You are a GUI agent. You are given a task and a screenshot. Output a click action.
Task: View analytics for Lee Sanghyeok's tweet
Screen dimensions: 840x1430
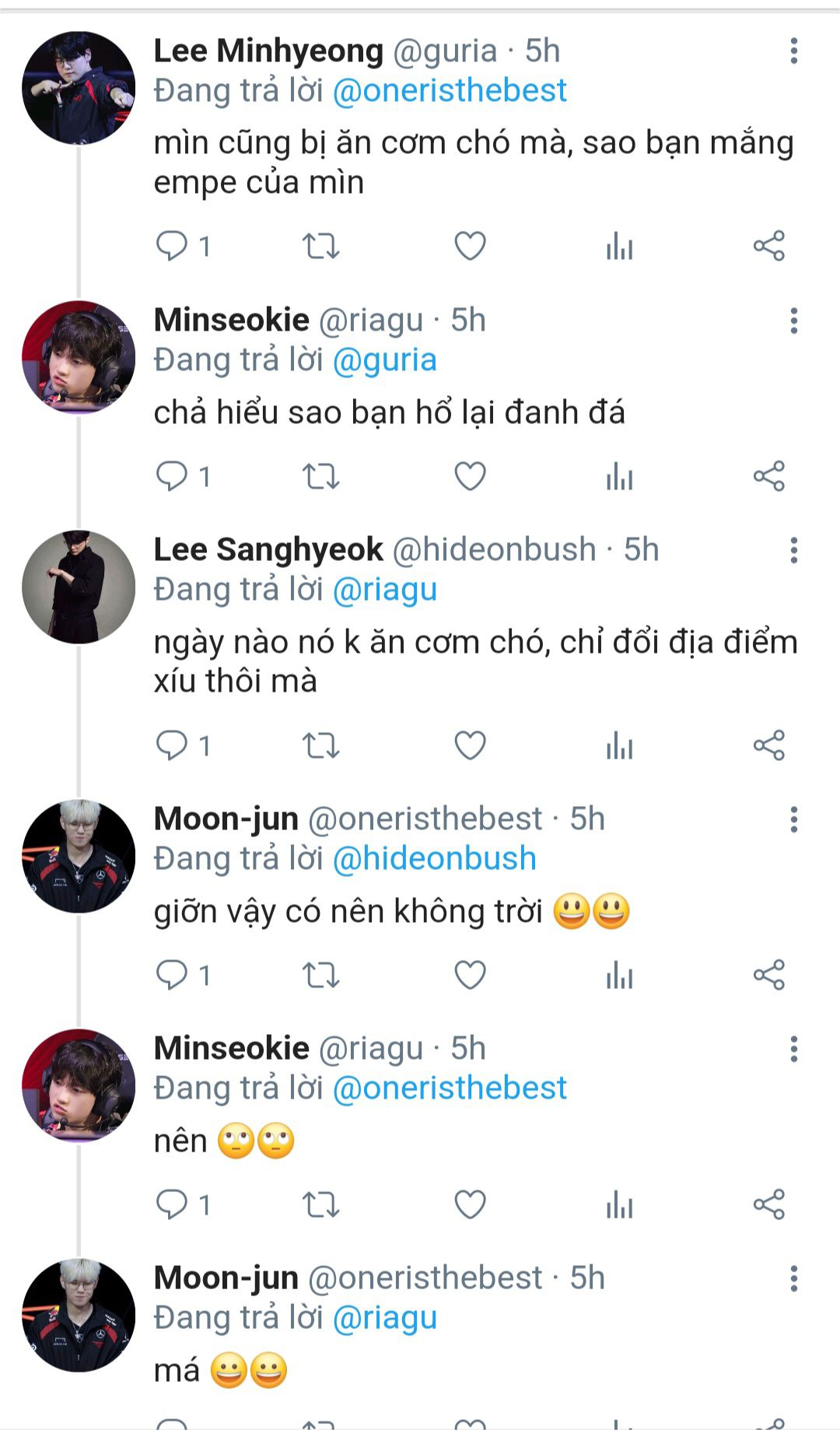(x=619, y=745)
